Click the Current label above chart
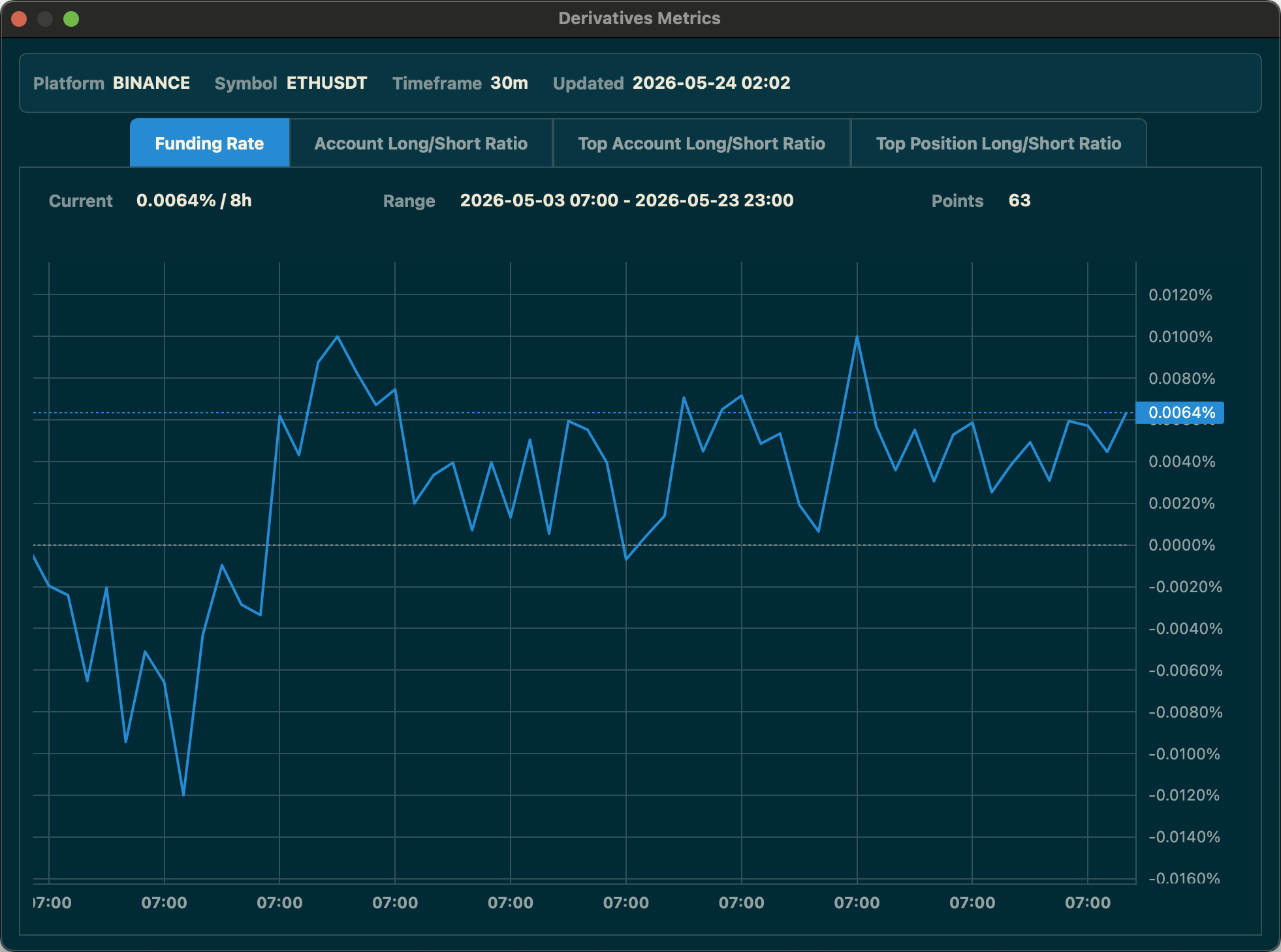Viewport: 1281px width, 952px height. pos(81,201)
